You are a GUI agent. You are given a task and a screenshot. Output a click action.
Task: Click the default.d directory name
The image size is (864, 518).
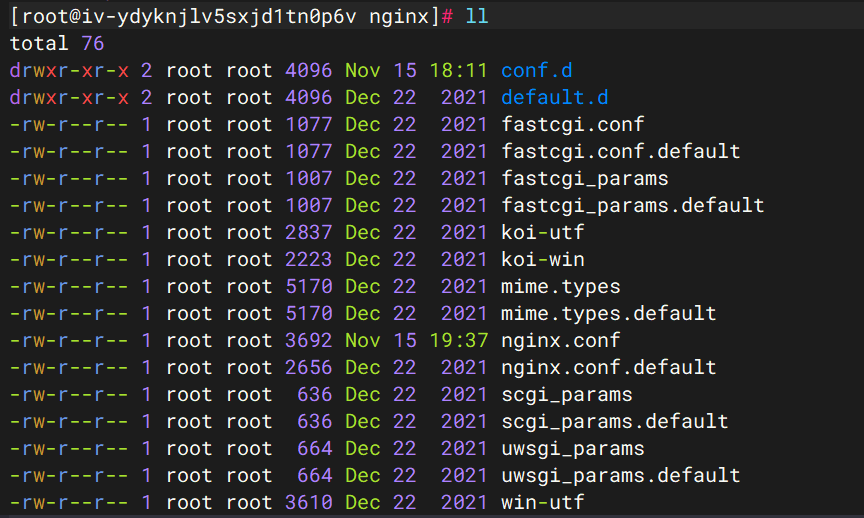554,98
